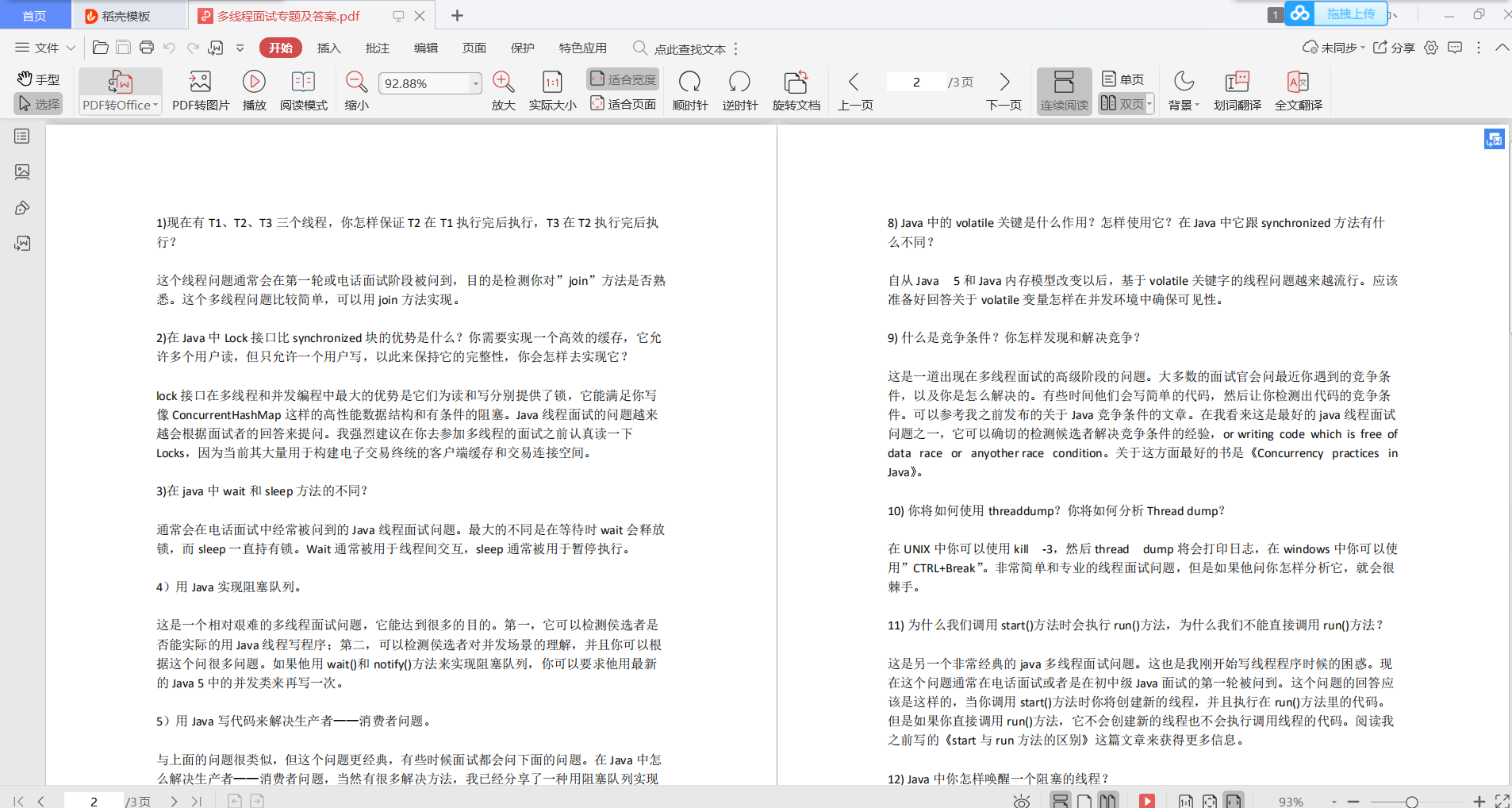Click the floating blue conversion icon

1494,140
